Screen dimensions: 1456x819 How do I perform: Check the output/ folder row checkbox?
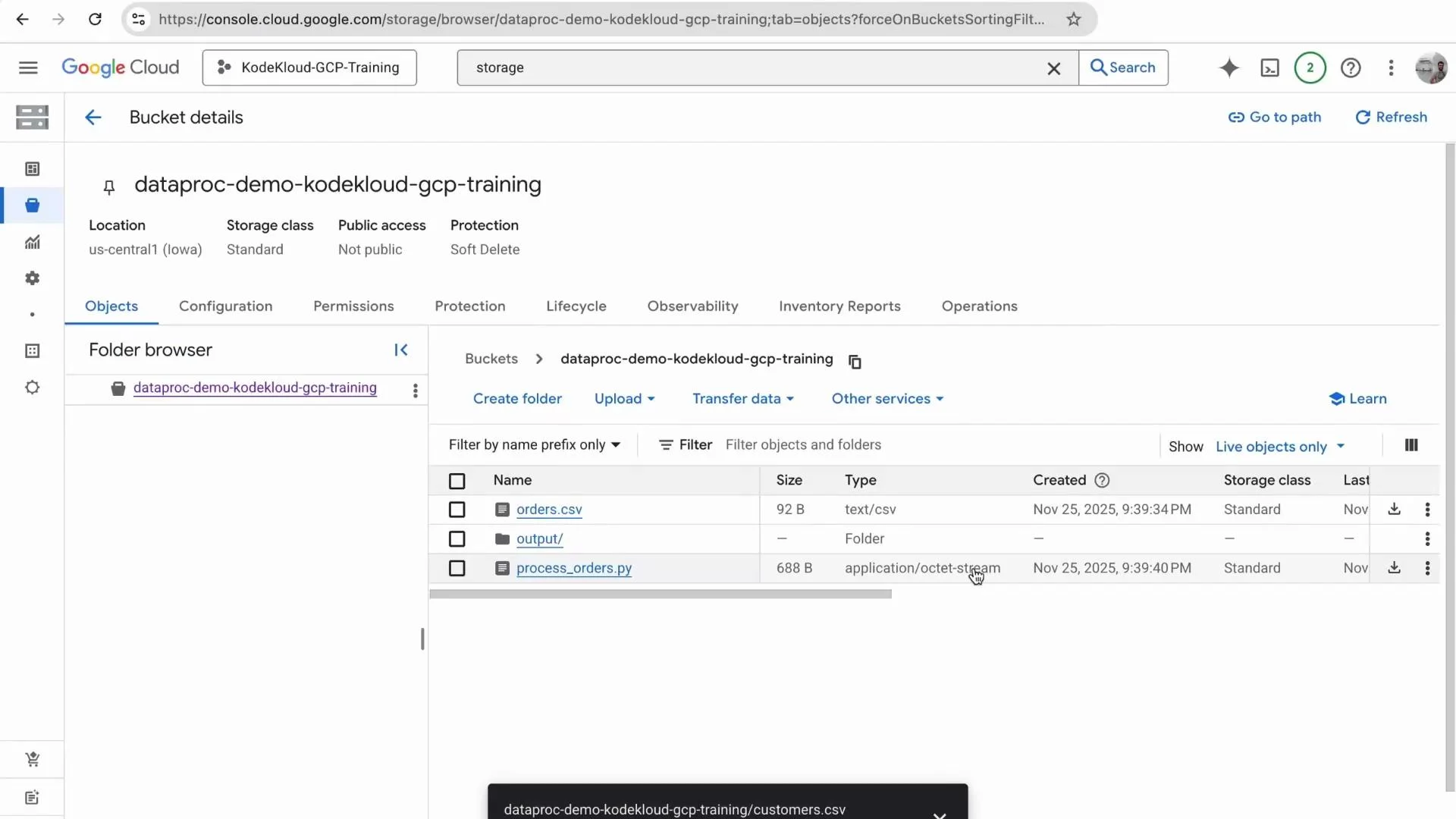coord(457,538)
